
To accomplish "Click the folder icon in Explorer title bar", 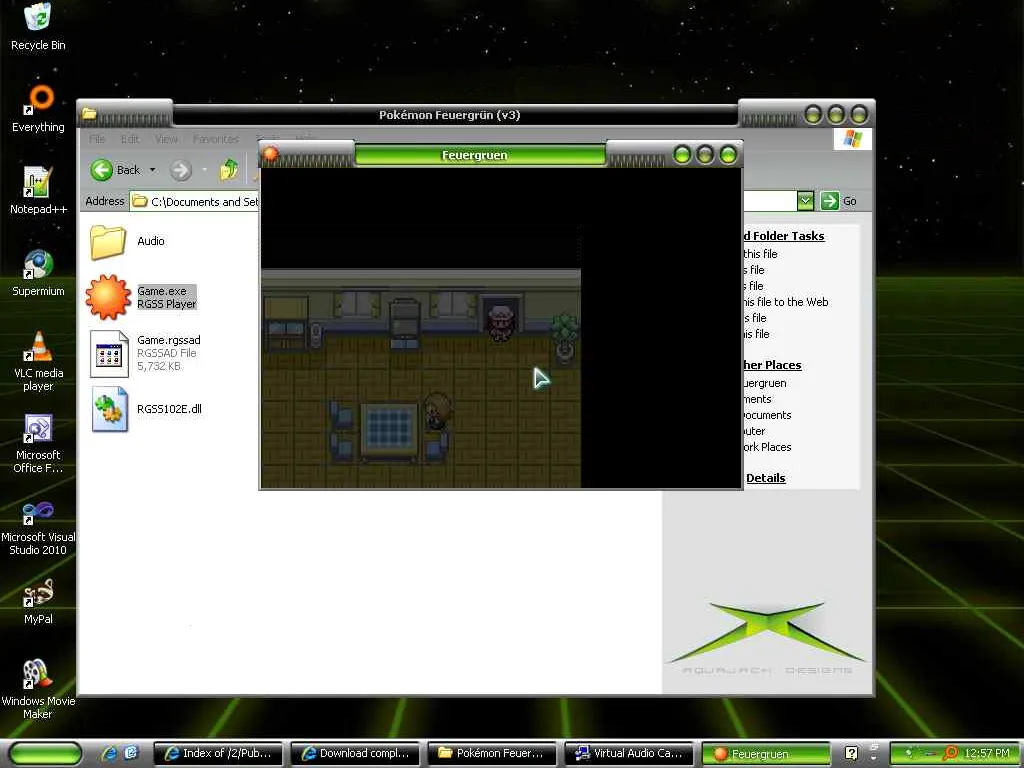I will (89, 114).
